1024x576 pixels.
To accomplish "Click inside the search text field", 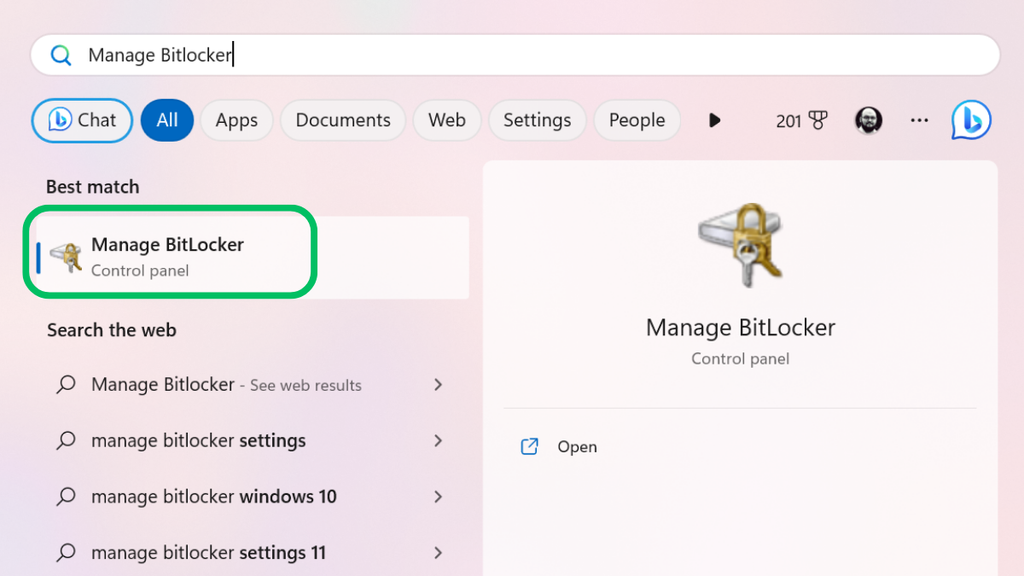I will (x=600, y=55).
